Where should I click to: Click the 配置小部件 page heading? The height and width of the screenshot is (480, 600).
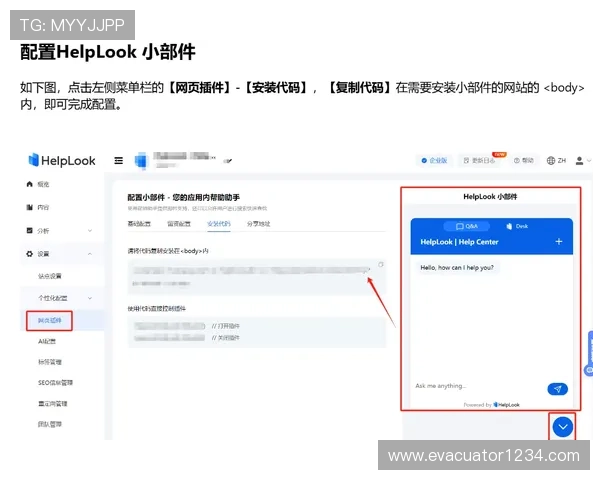pos(183,198)
